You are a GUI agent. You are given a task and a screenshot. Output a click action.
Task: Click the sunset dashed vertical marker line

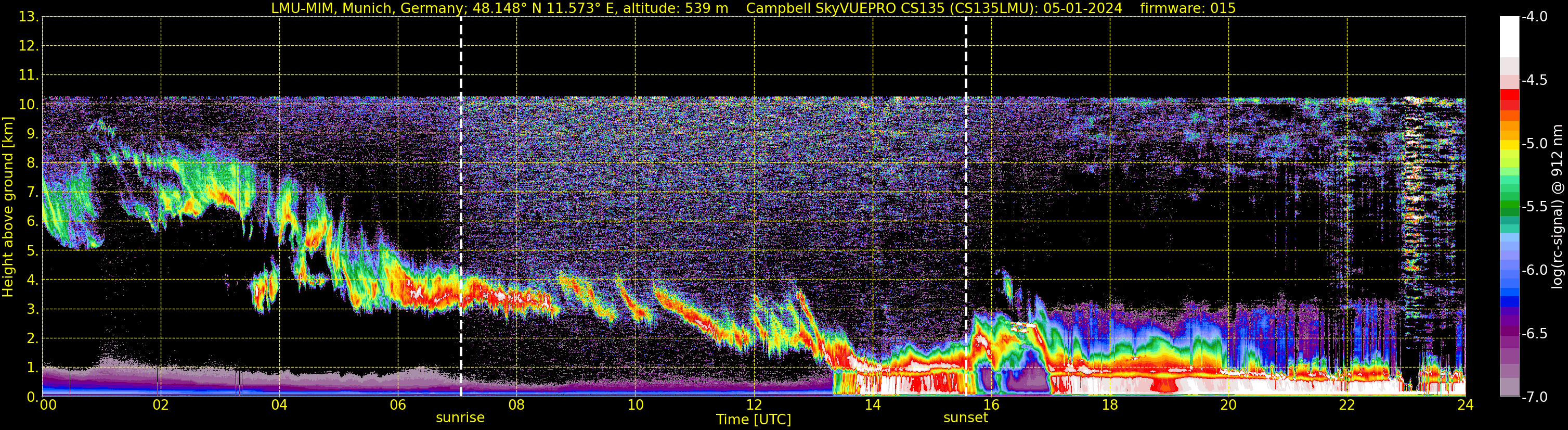(x=966, y=207)
